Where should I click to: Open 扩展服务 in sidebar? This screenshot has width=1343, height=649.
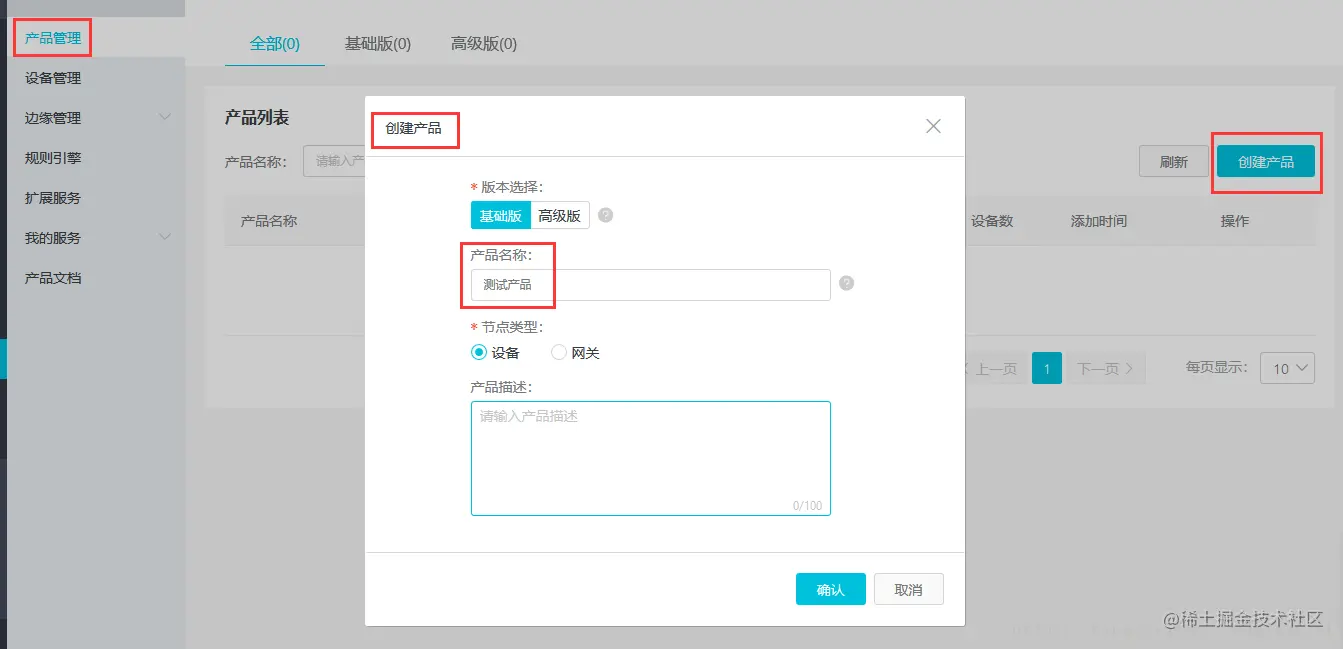53,198
